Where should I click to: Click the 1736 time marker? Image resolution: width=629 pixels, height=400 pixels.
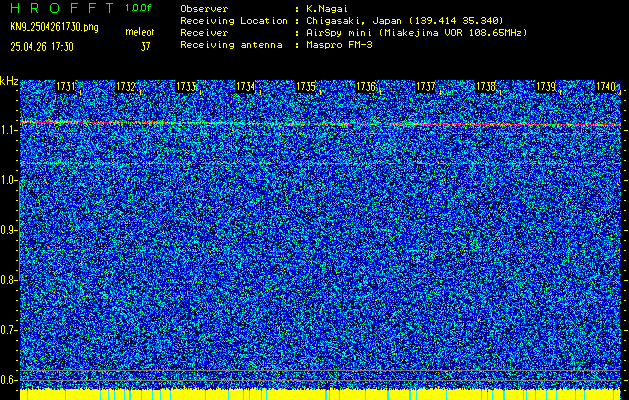366,87
